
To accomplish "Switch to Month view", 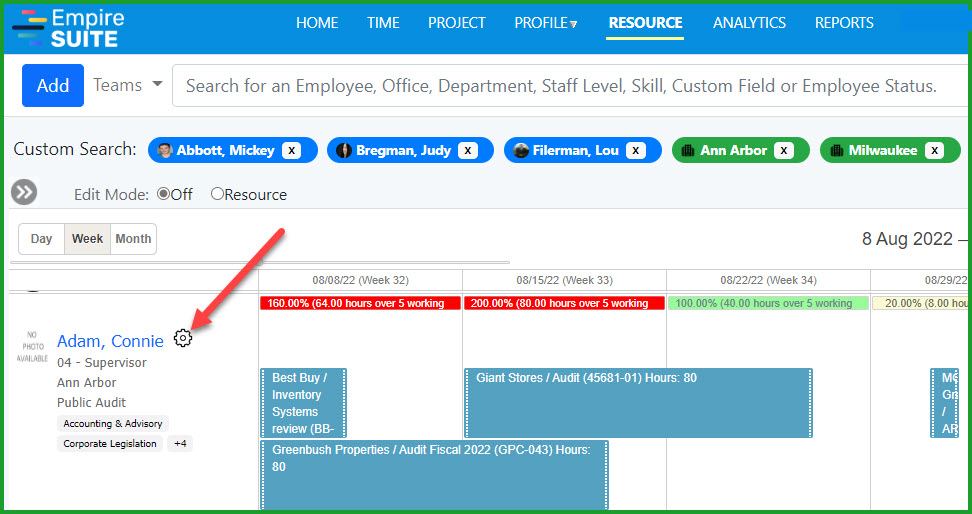I will point(133,239).
